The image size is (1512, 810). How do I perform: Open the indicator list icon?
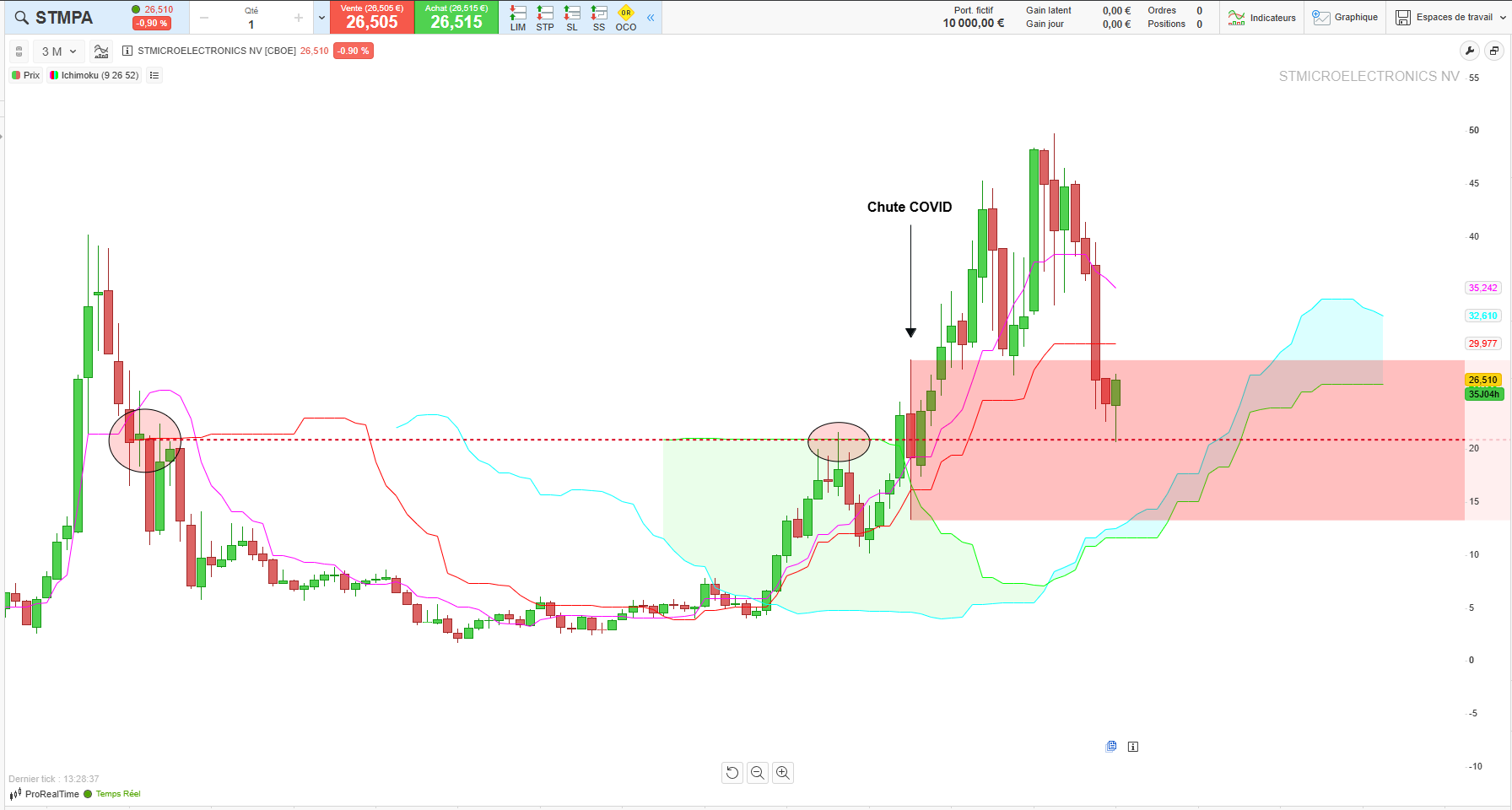(x=154, y=75)
